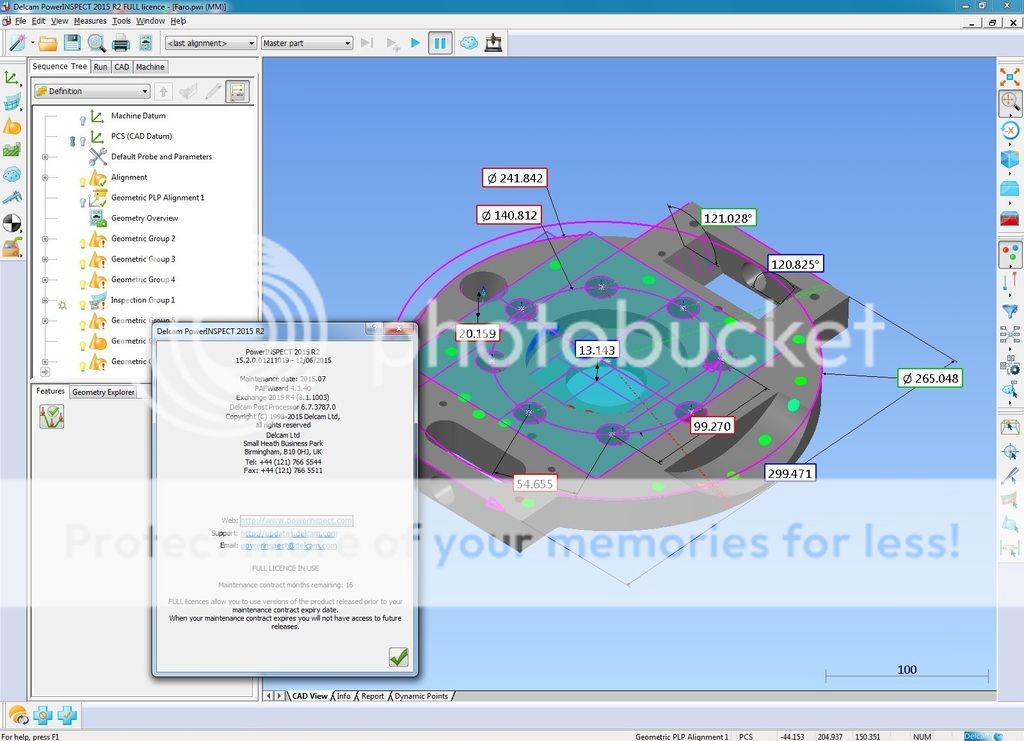Viewport: 1024px width, 741px height.
Task: Click the Ø 241.842 dimension label
Action: (513, 178)
